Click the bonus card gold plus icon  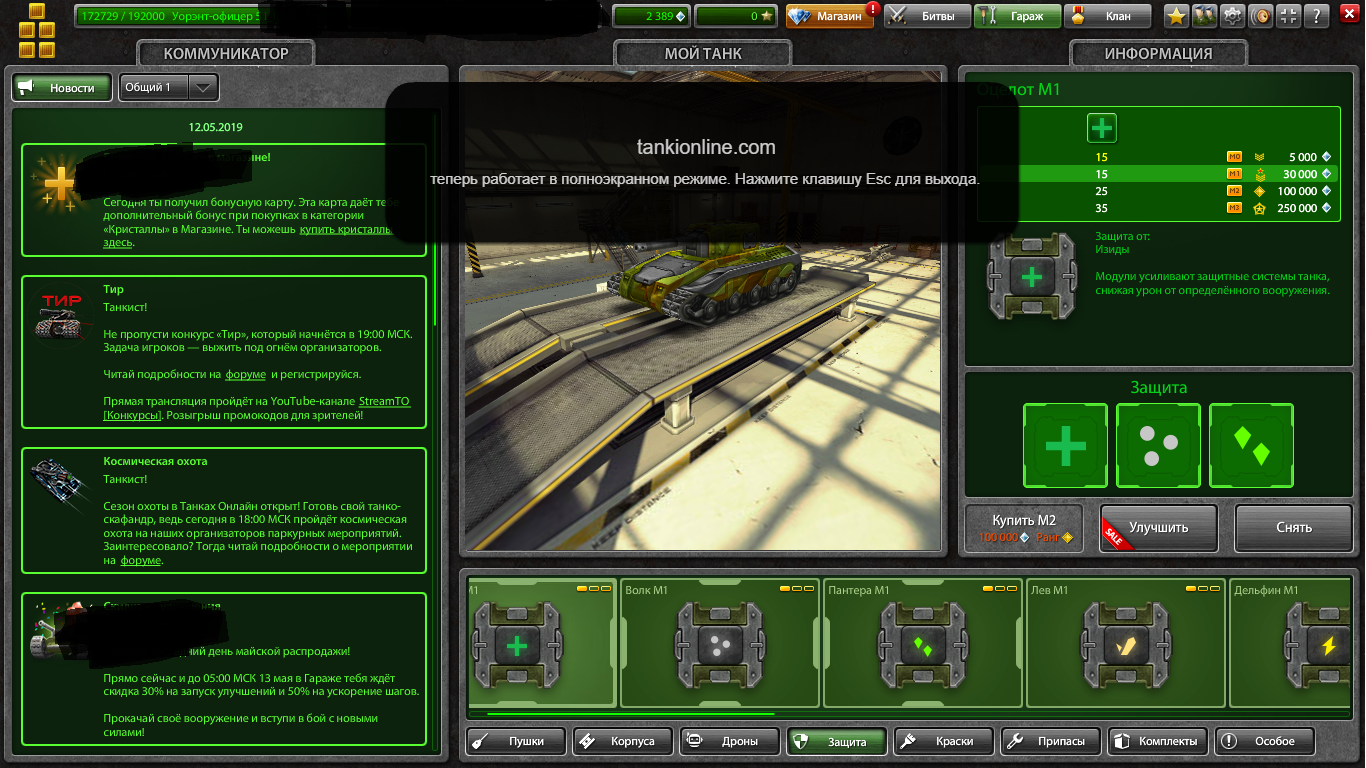(x=59, y=185)
